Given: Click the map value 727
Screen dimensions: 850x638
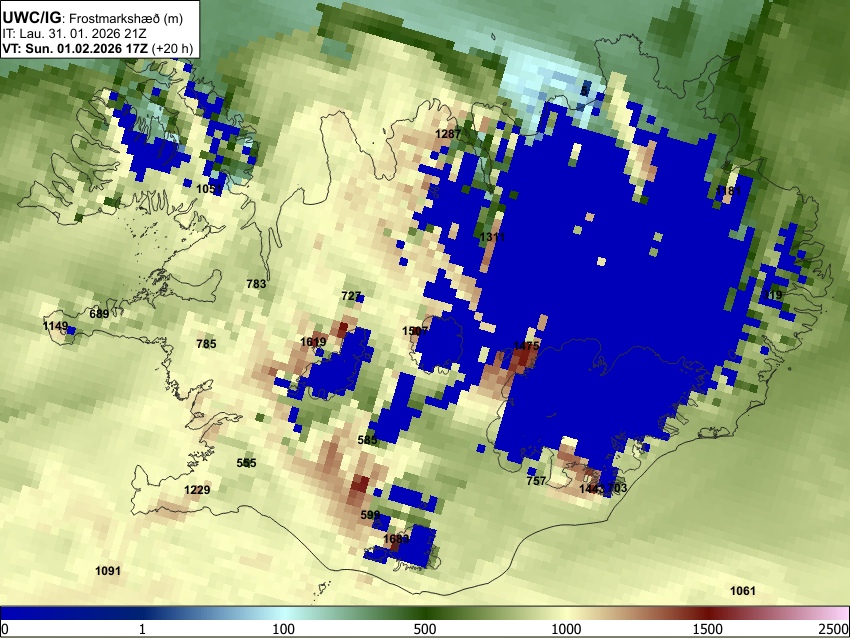Looking at the screenshot, I should (351, 296).
